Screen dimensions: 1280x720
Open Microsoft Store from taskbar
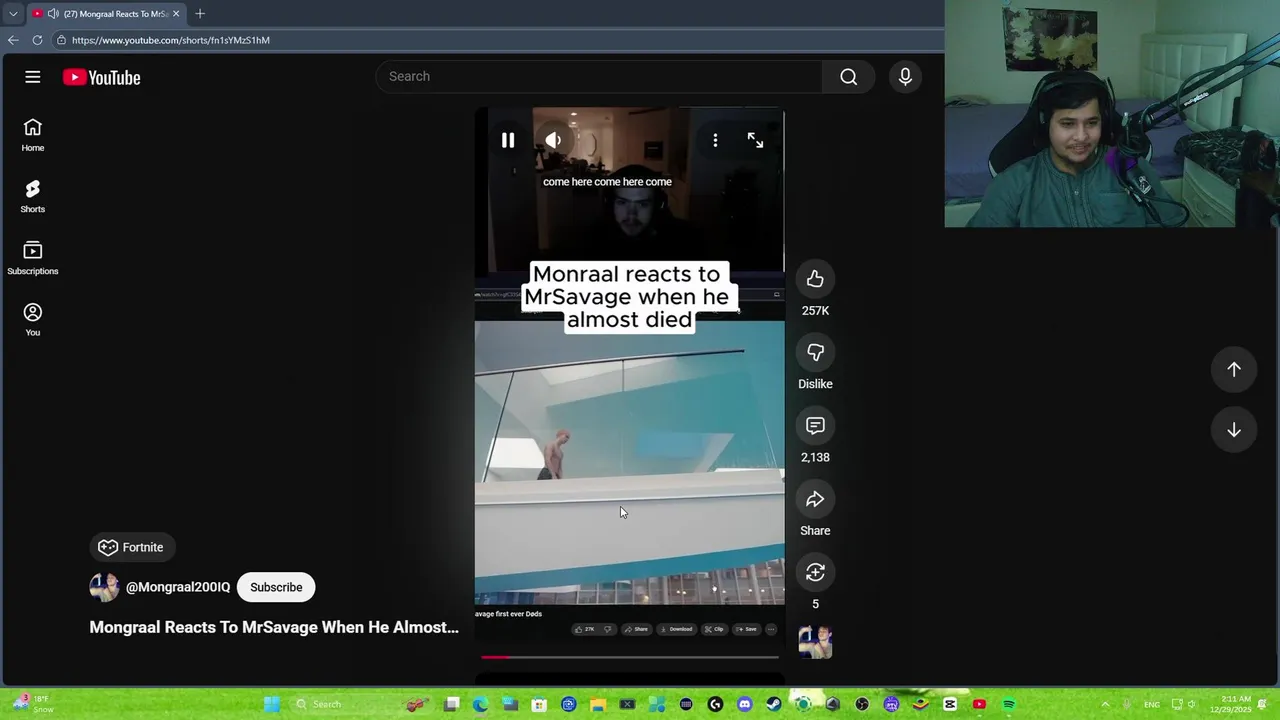point(540,704)
